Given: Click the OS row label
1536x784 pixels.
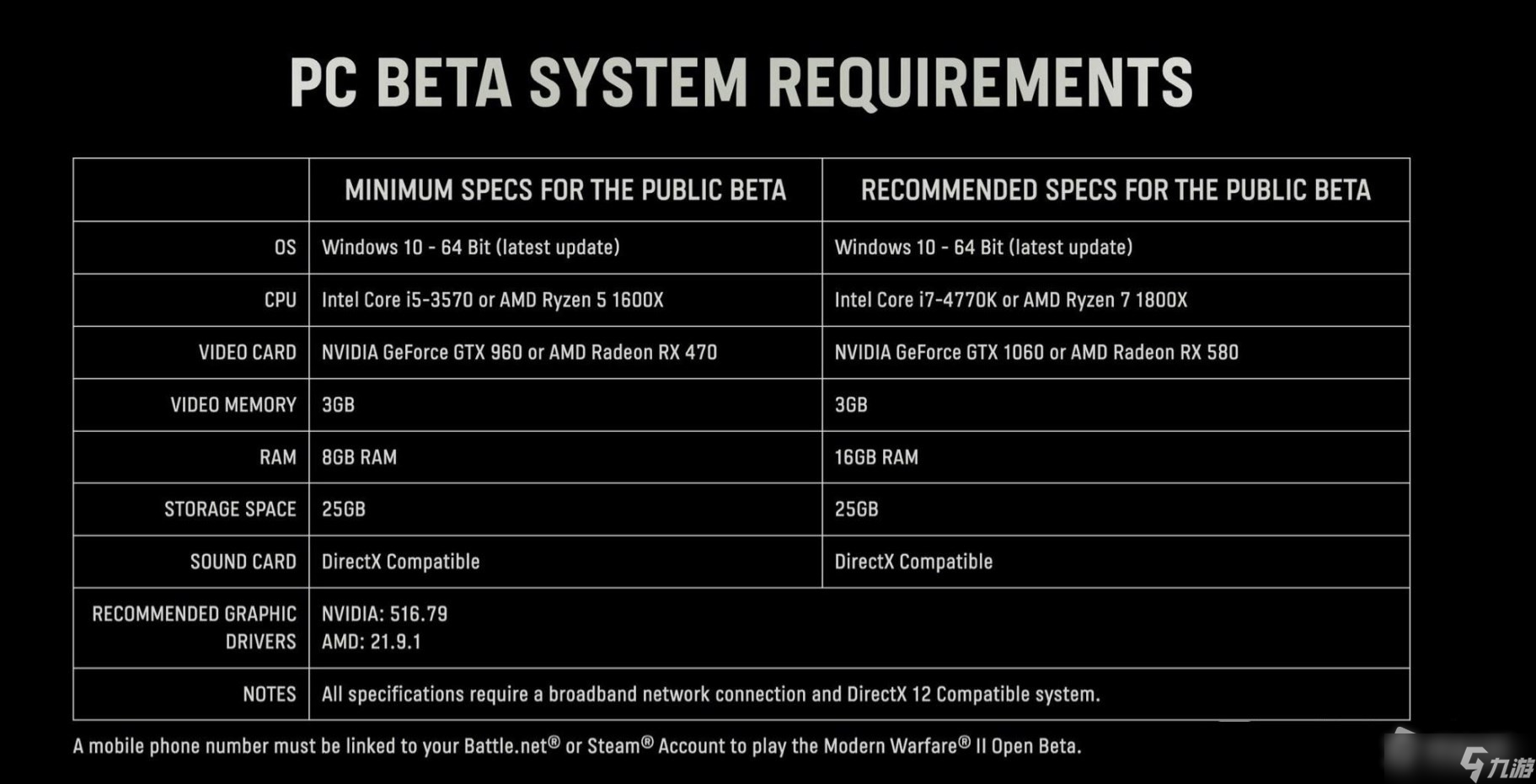Looking at the screenshot, I should tap(285, 248).
